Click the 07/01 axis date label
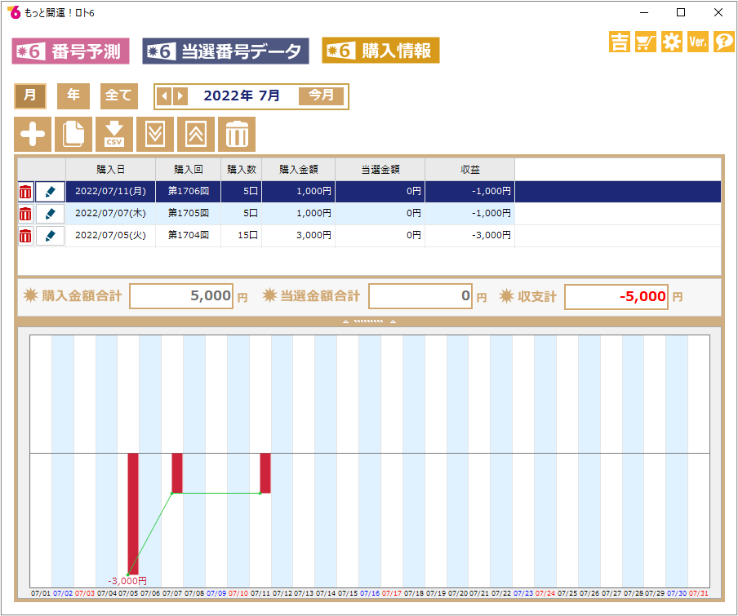 point(40,594)
